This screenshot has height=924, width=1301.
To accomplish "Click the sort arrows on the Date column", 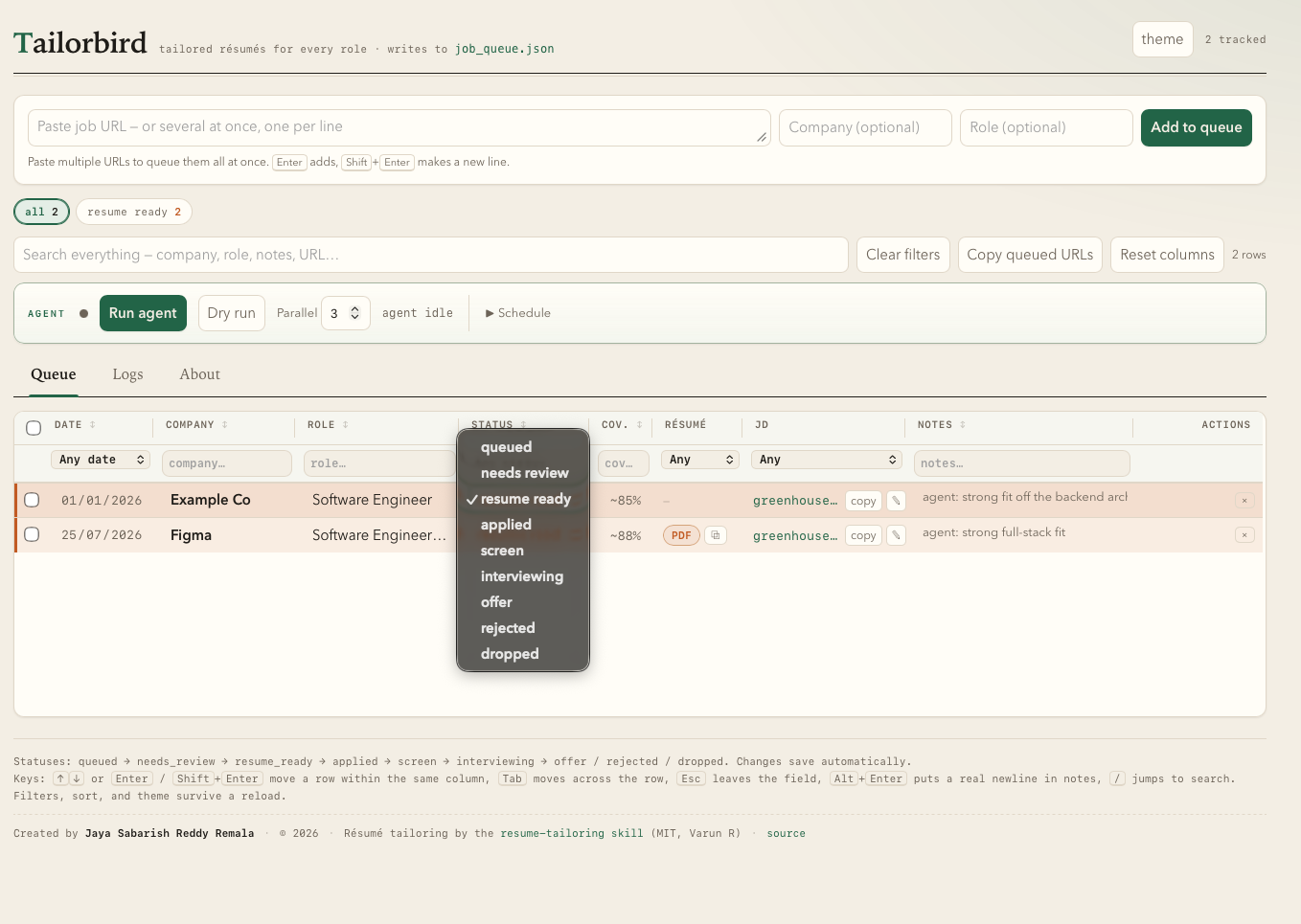I will [x=93, y=425].
